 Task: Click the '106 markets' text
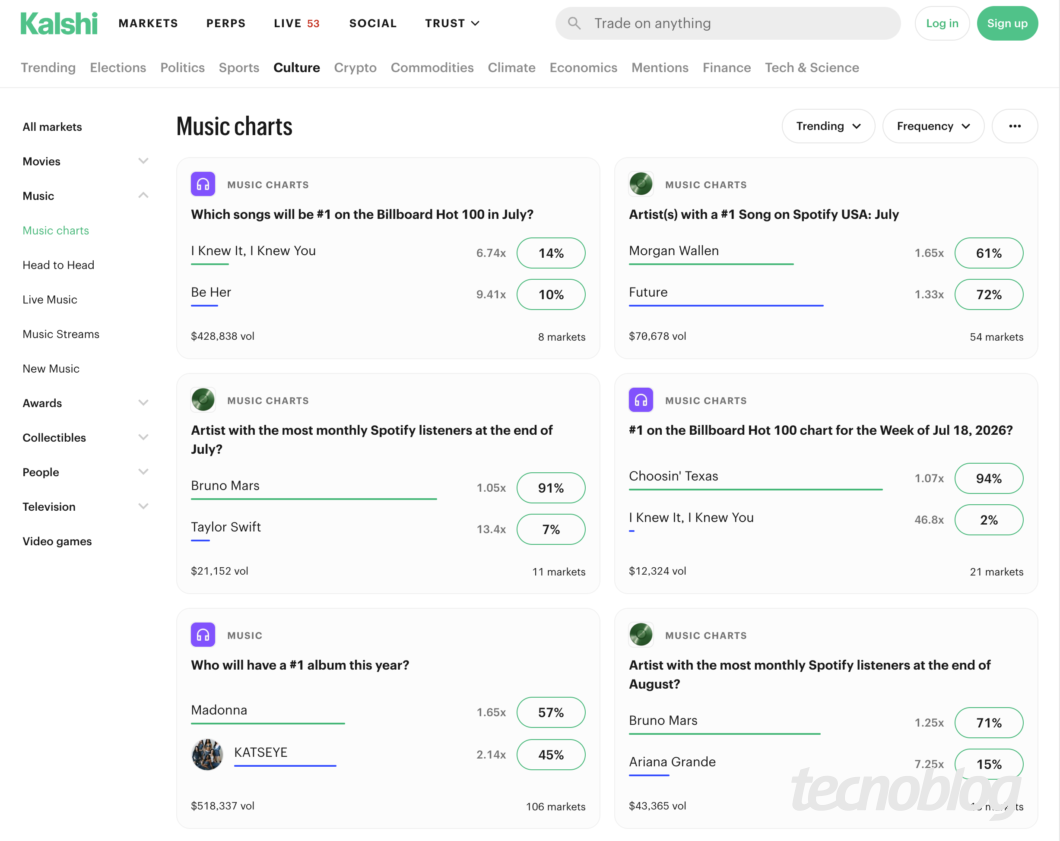(x=556, y=807)
